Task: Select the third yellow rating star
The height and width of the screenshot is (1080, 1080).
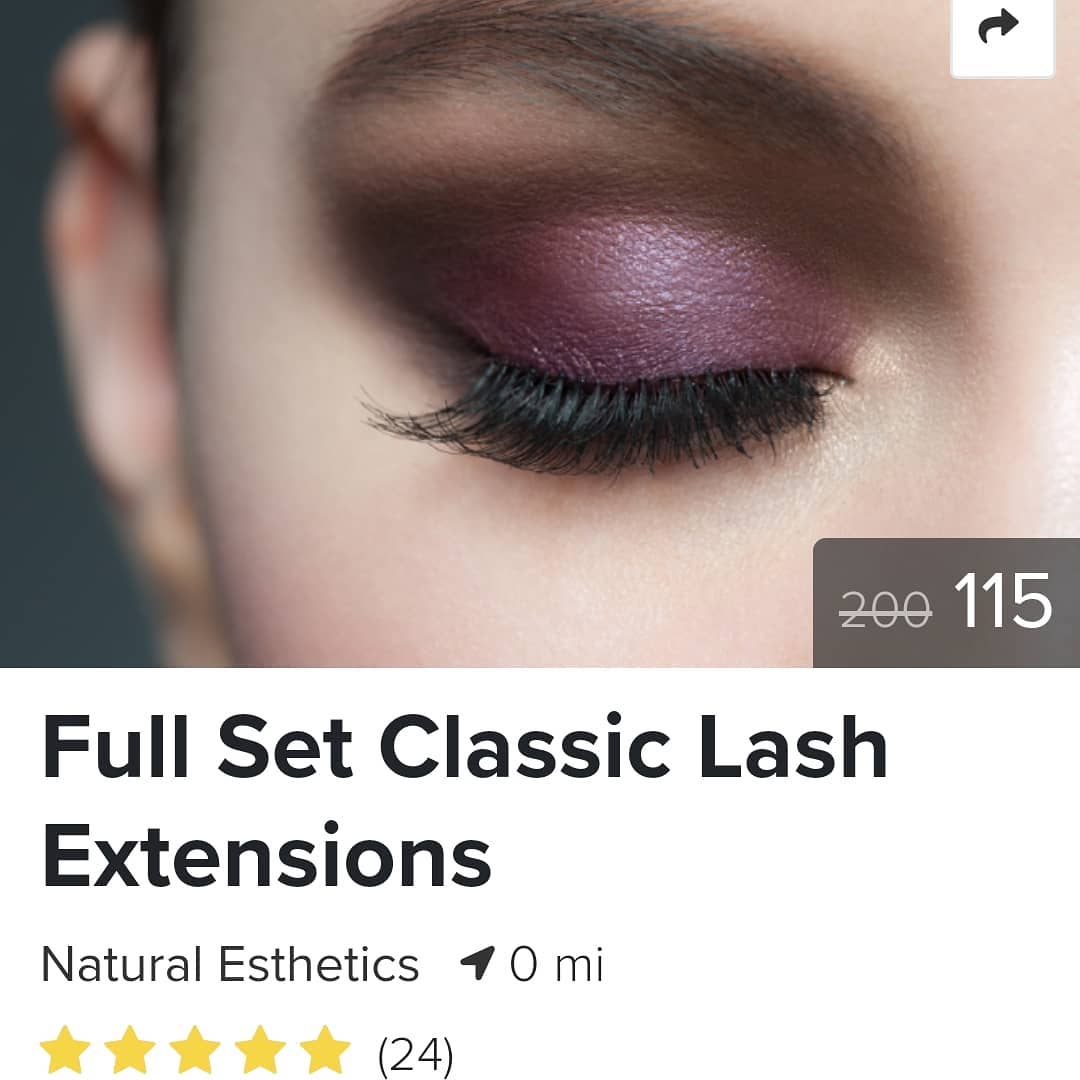Action: 195,1050
